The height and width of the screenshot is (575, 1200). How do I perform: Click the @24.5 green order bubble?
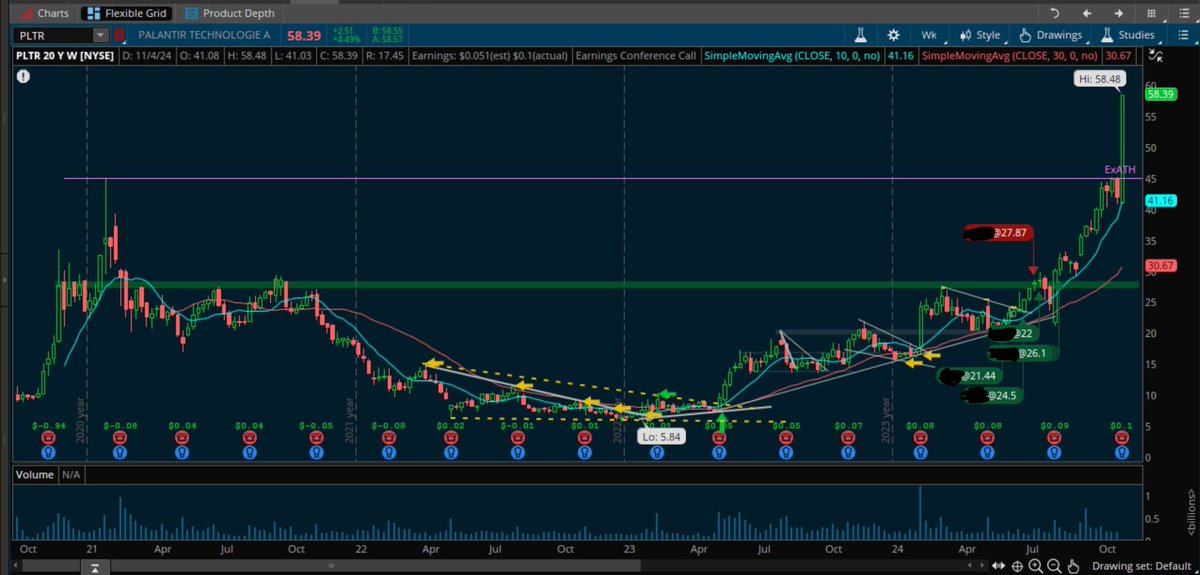click(994, 396)
